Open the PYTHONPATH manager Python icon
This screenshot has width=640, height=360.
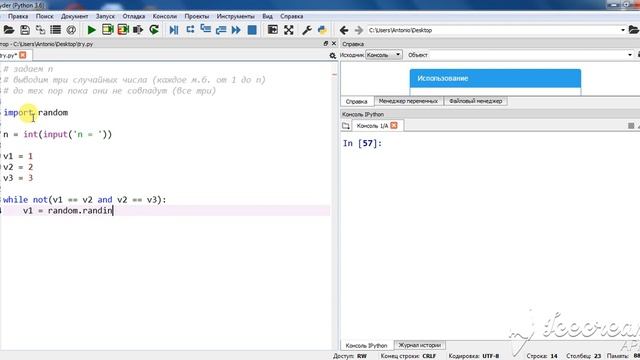tap(322, 30)
